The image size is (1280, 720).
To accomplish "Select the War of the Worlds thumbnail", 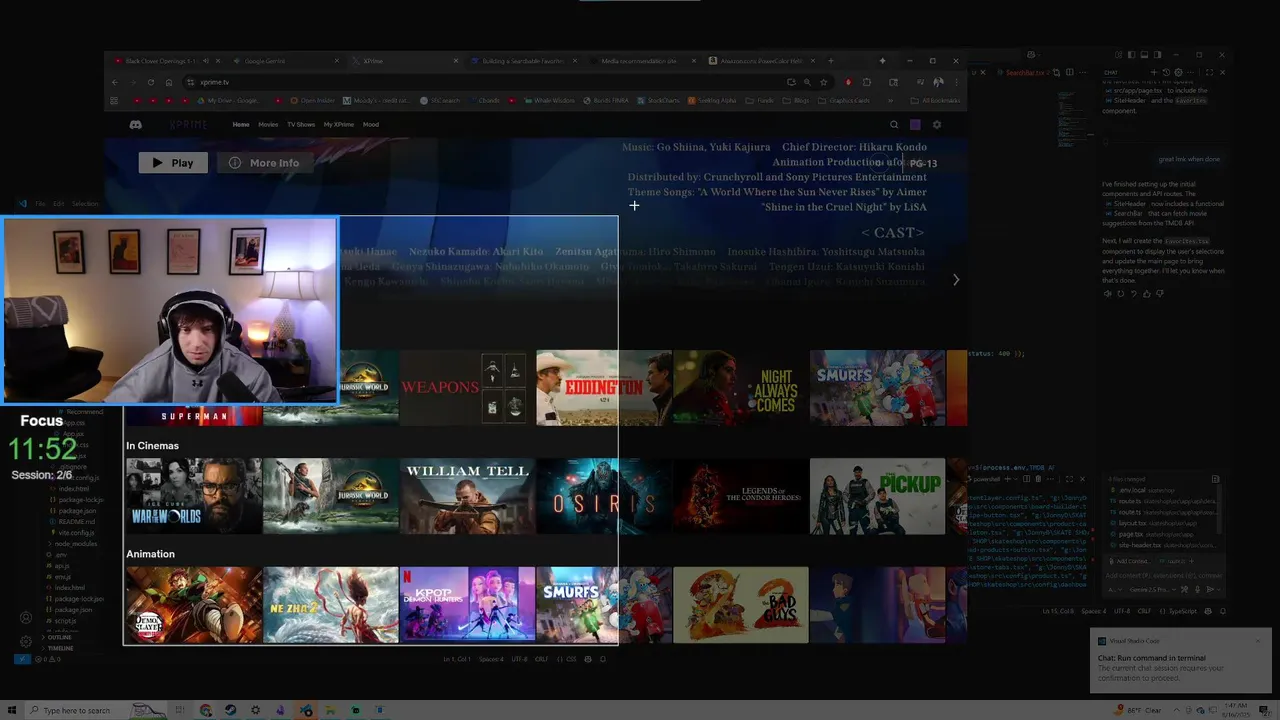I will [x=193, y=496].
